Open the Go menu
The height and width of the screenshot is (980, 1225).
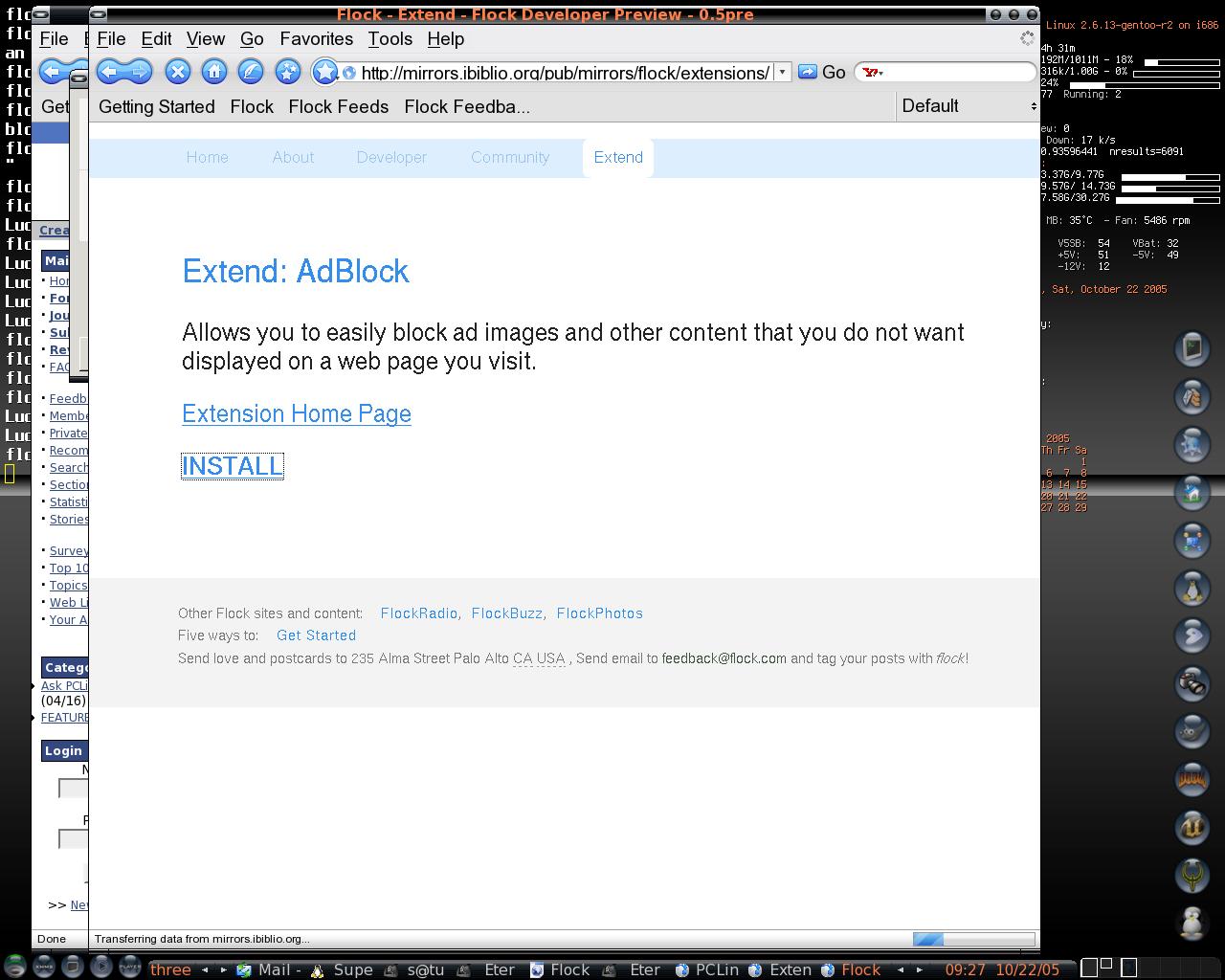pos(252,39)
